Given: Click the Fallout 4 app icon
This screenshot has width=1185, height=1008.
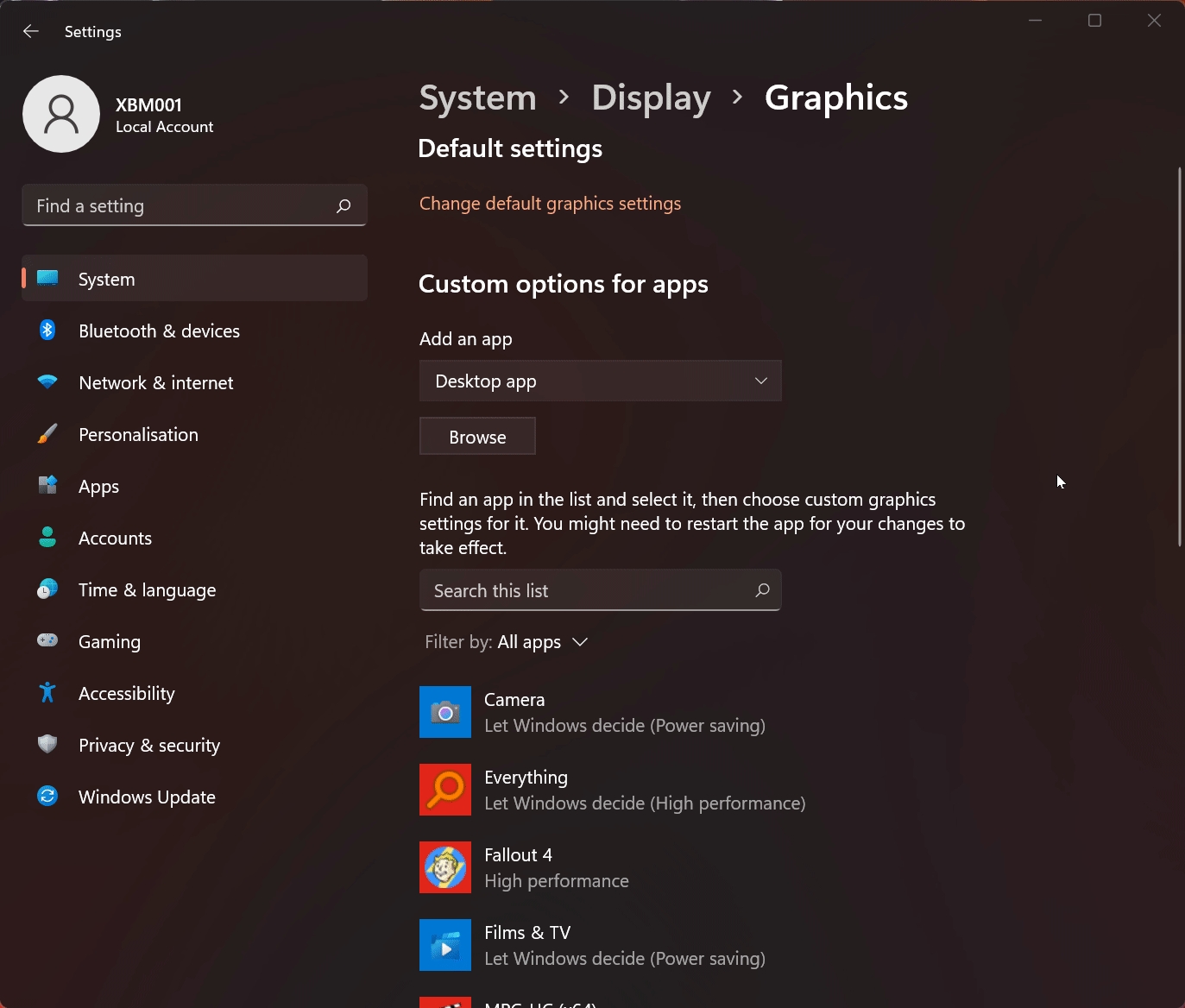Looking at the screenshot, I should click(x=445, y=867).
